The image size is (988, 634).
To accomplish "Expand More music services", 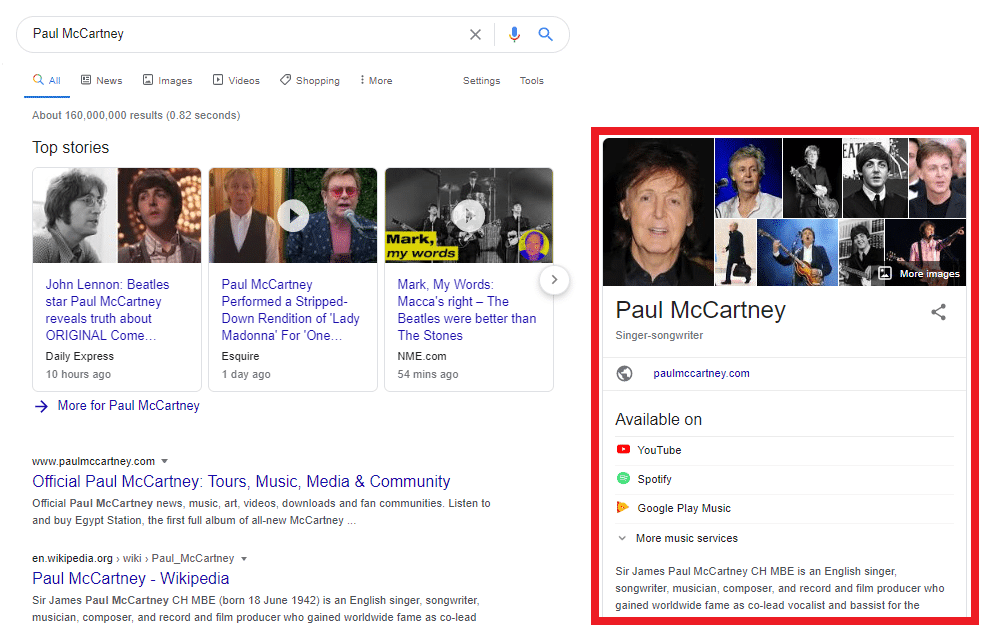I will coord(686,538).
